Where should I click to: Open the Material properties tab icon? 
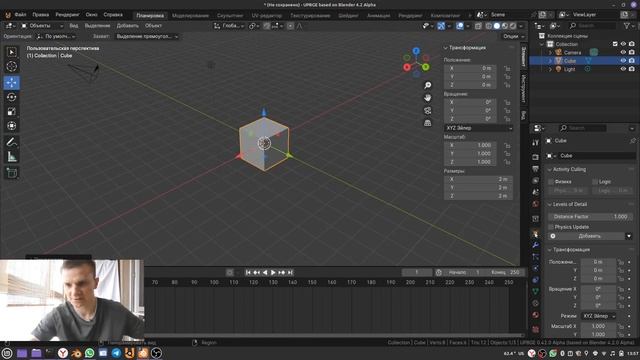(536, 315)
